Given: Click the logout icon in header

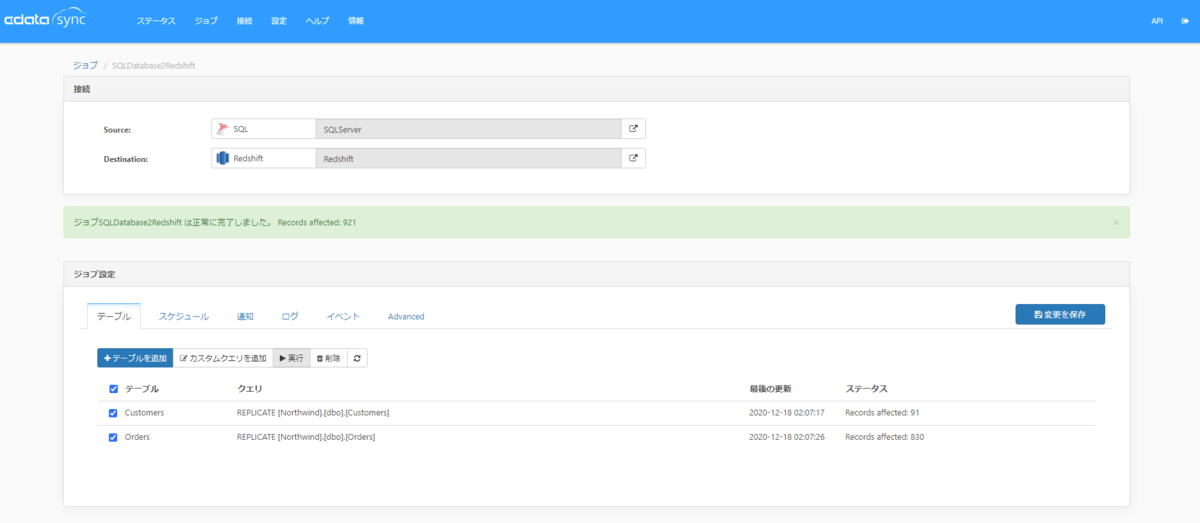Looking at the screenshot, I should [x=1184, y=21].
